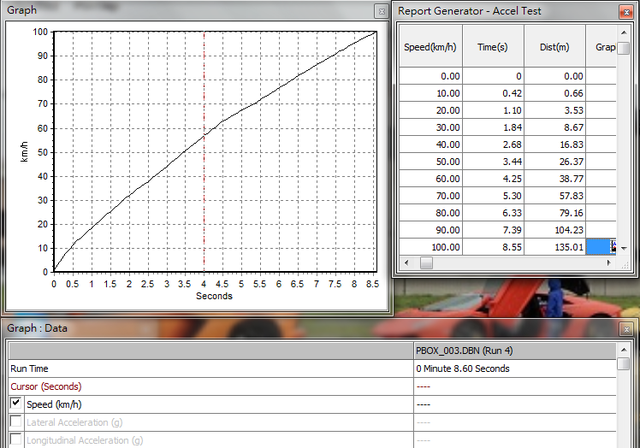This screenshot has height=448, width=640.
Task: Select the 40.00 speed cell
Action: 431,145
